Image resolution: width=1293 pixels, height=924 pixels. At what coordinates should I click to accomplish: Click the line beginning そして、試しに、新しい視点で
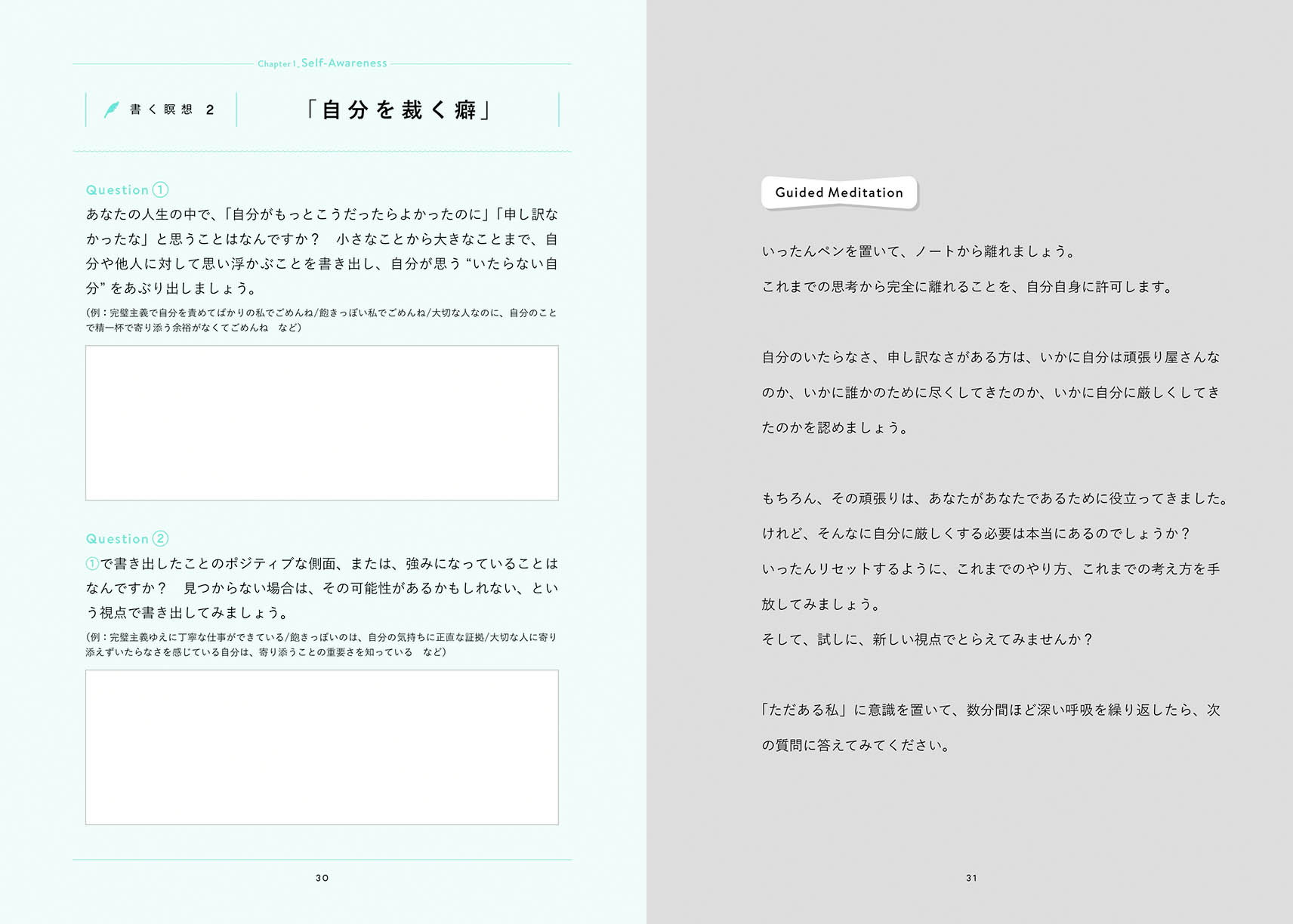pos(927,639)
